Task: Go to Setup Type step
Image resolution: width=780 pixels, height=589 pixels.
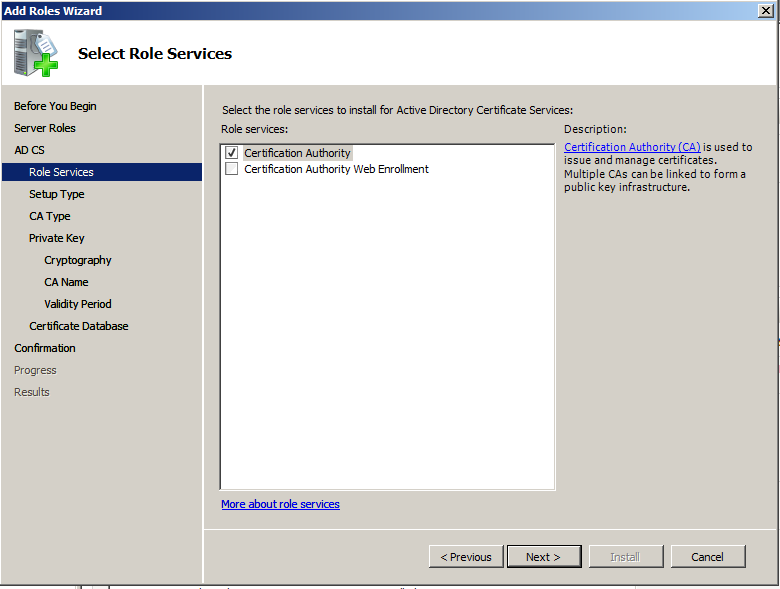Action: [57, 194]
